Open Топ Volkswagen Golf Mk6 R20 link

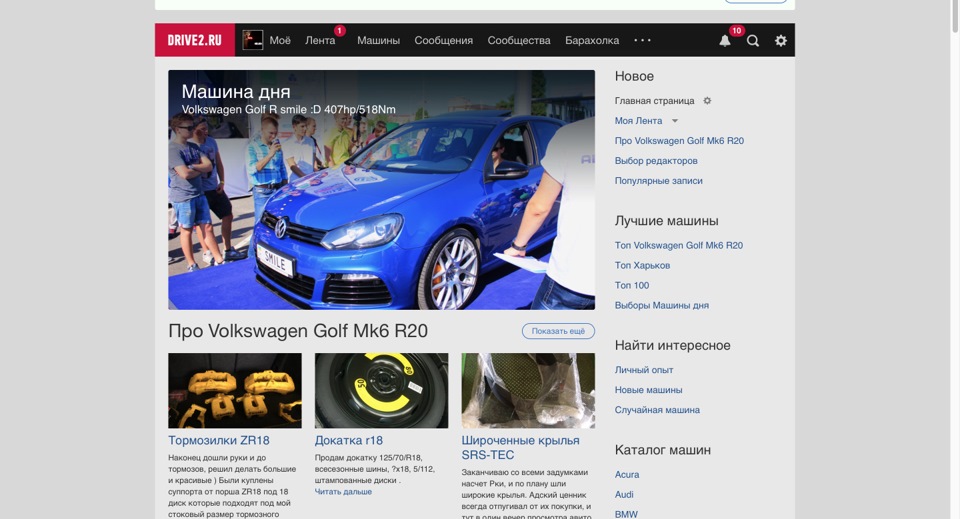click(x=679, y=245)
